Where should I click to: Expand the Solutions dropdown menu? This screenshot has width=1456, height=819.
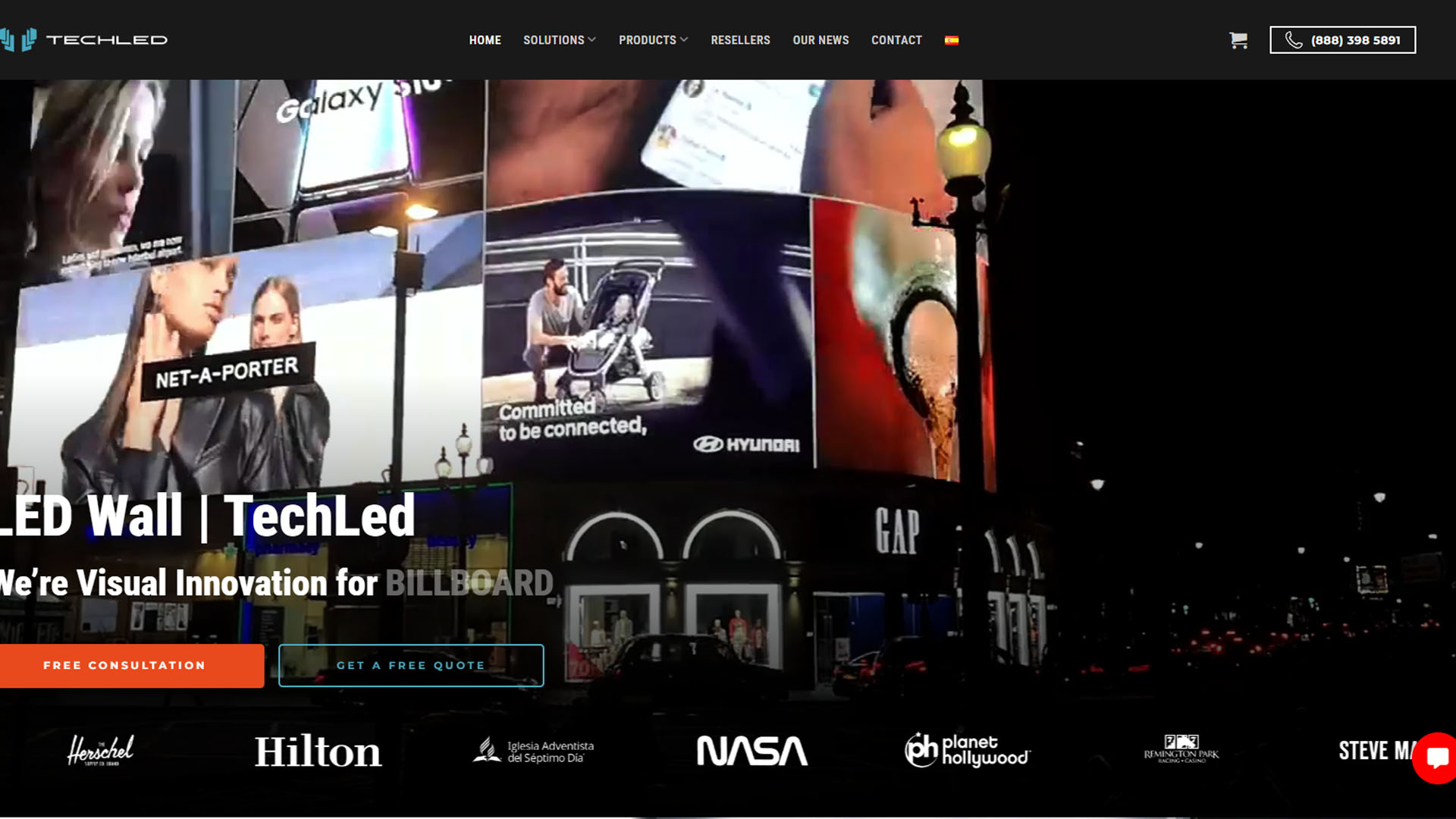point(560,40)
